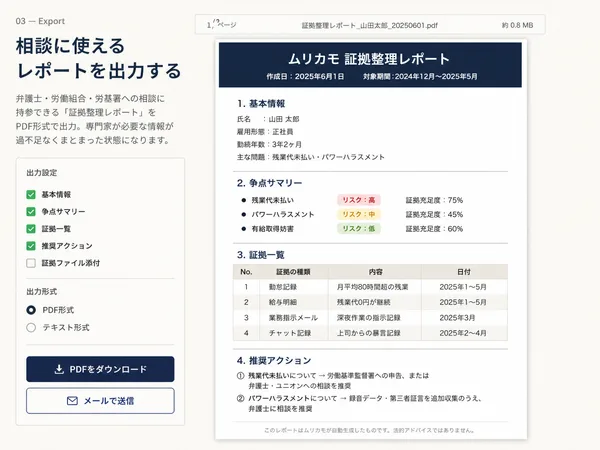Click the PDF filename 証拠整理レポート_山田太郎_20250601.pdf
Viewport: 600px width, 450px height.
[x=370, y=25]
